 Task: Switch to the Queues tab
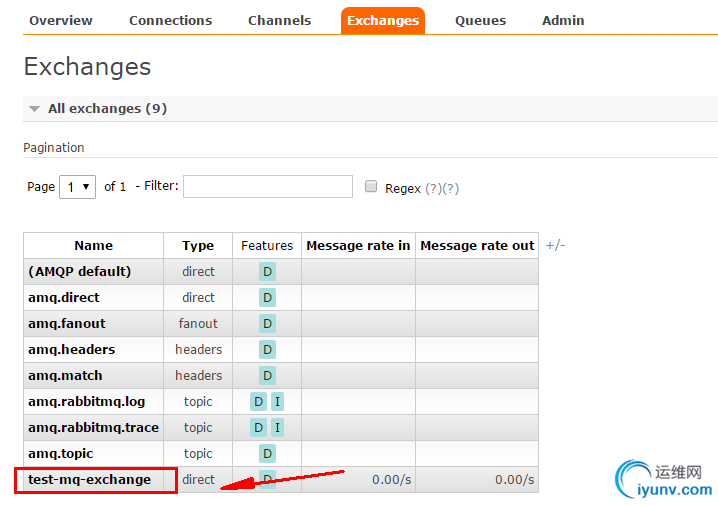(x=480, y=20)
